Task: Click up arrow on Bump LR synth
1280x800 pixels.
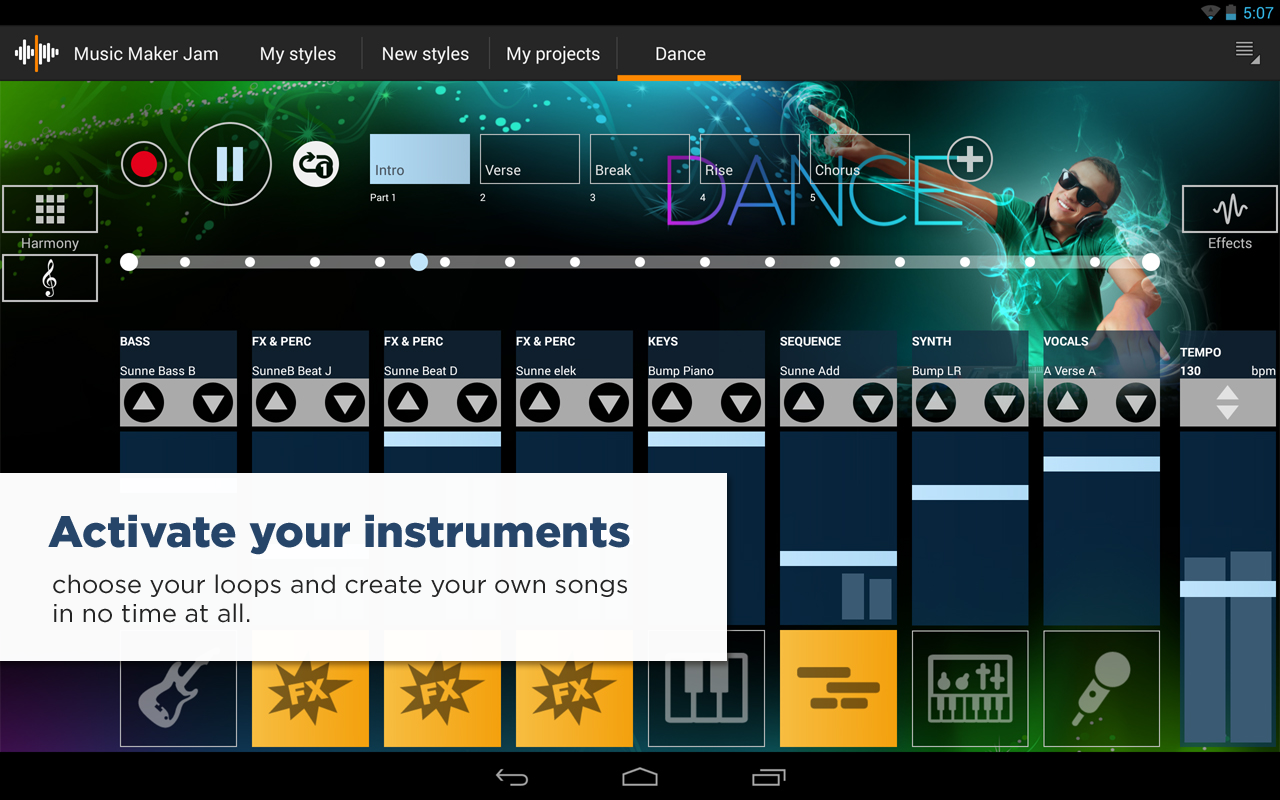Action: pos(936,403)
